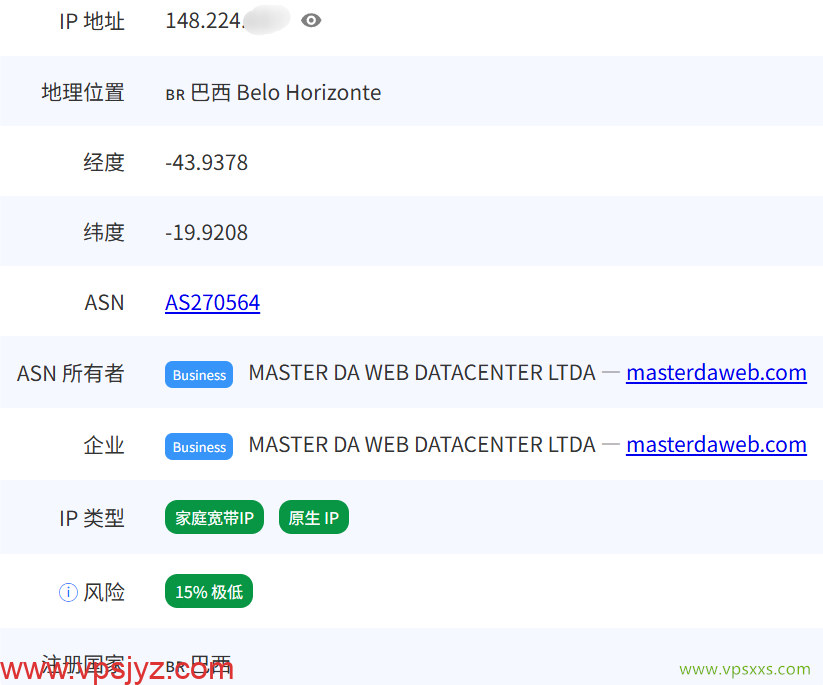Click the info icon next to 风险
This screenshot has height=685, width=823.
[67, 592]
